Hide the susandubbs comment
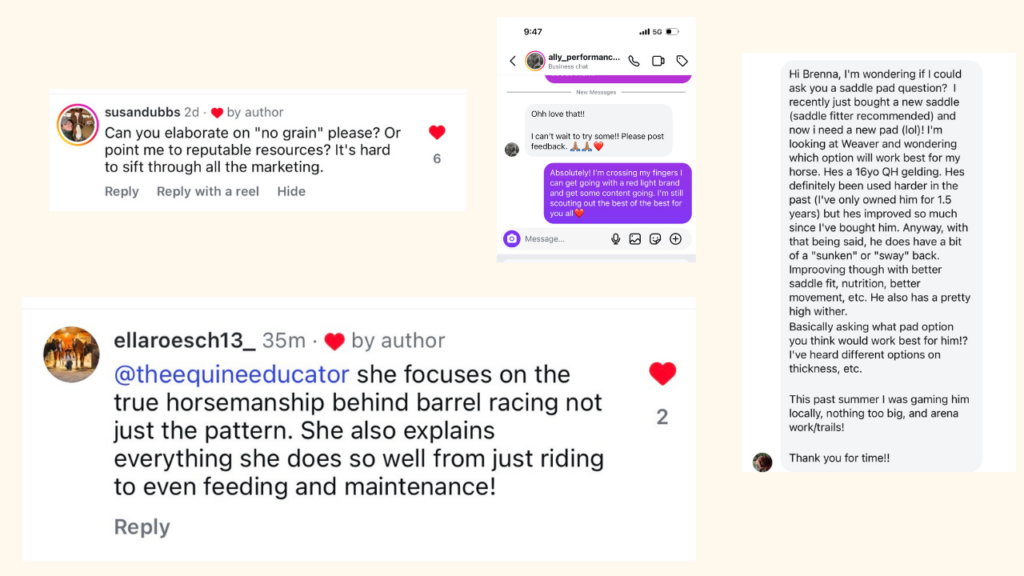This screenshot has width=1024, height=576. point(291,192)
